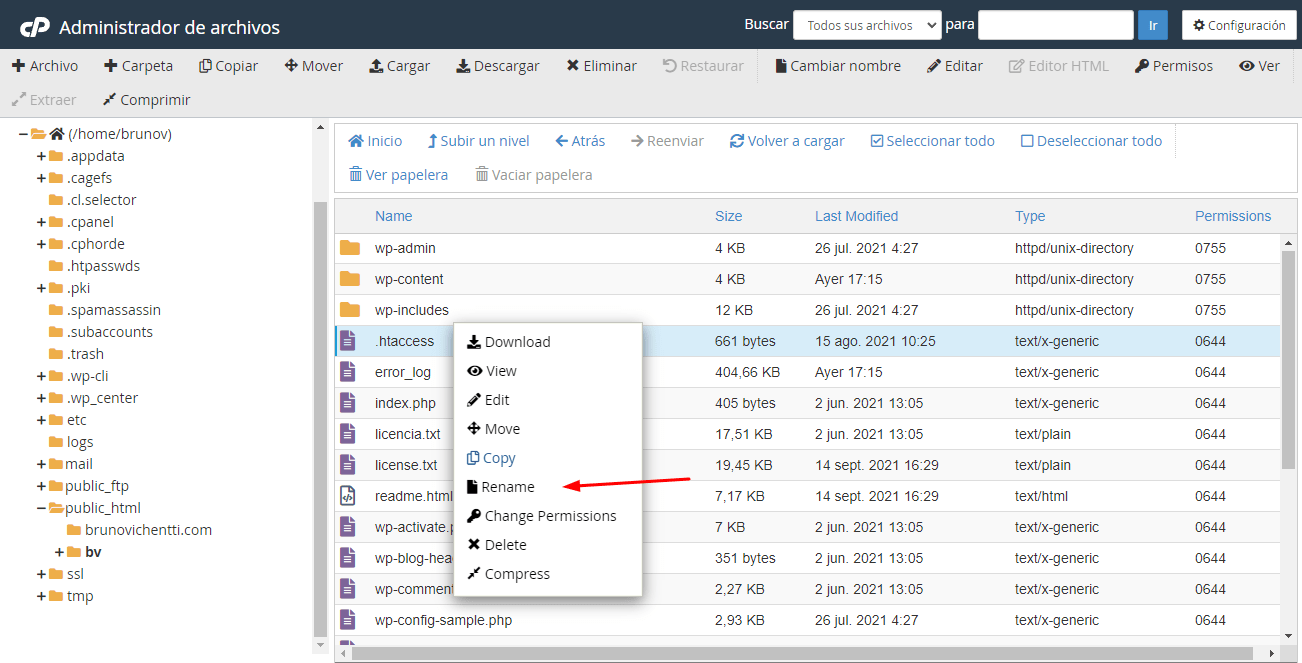The image size is (1302, 663).
Task: Create a new file with Archivo
Action: [45, 66]
